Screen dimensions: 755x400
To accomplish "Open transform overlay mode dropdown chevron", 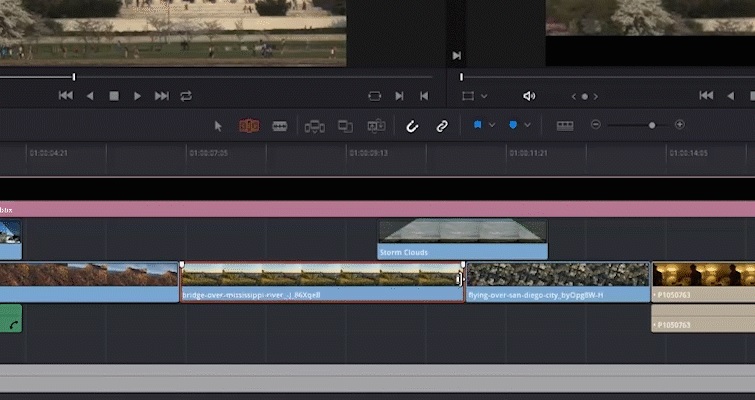I will pyautogui.click(x=484, y=96).
